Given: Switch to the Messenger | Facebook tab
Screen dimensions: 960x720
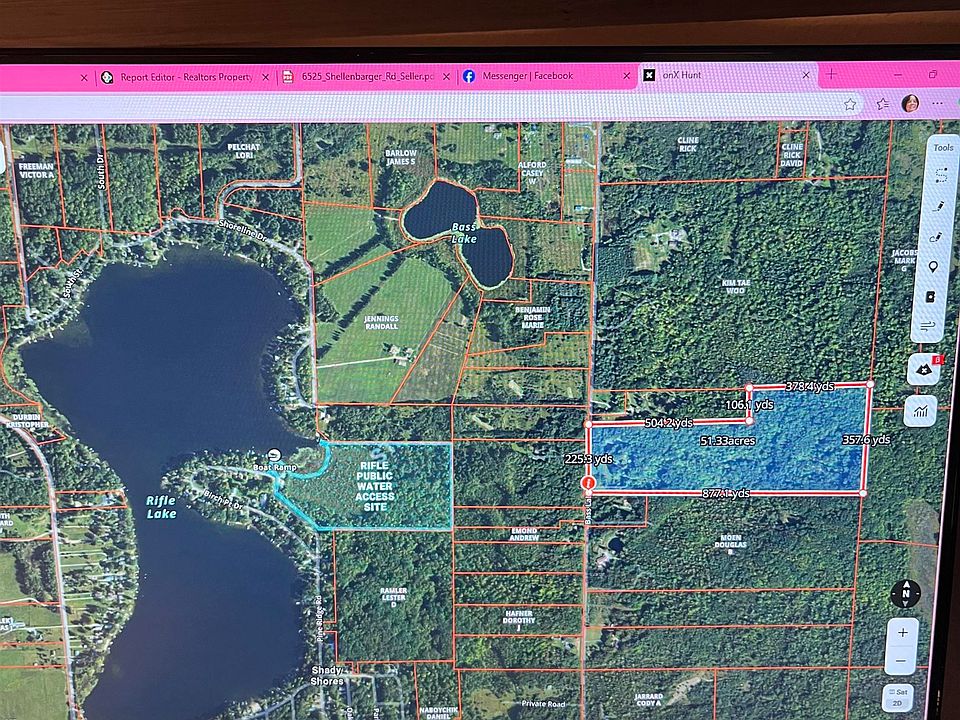Looking at the screenshot, I should (528, 75).
